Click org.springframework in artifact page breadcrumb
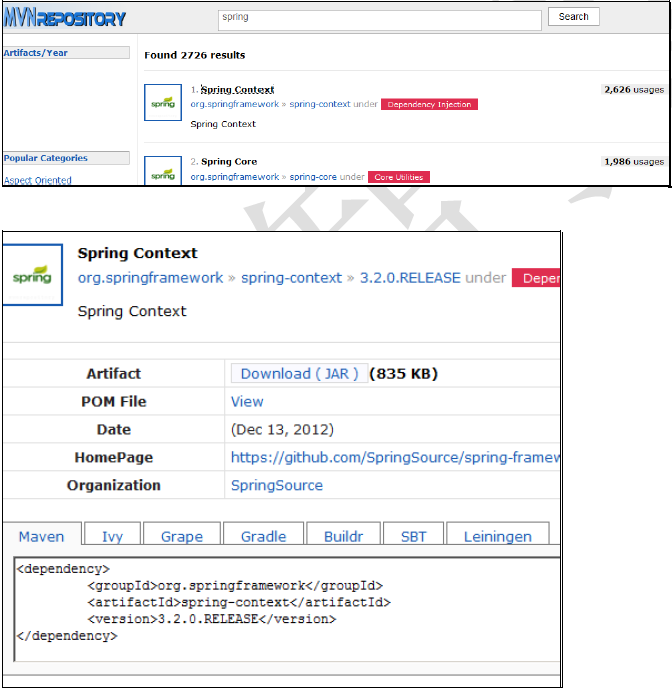 point(150,278)
